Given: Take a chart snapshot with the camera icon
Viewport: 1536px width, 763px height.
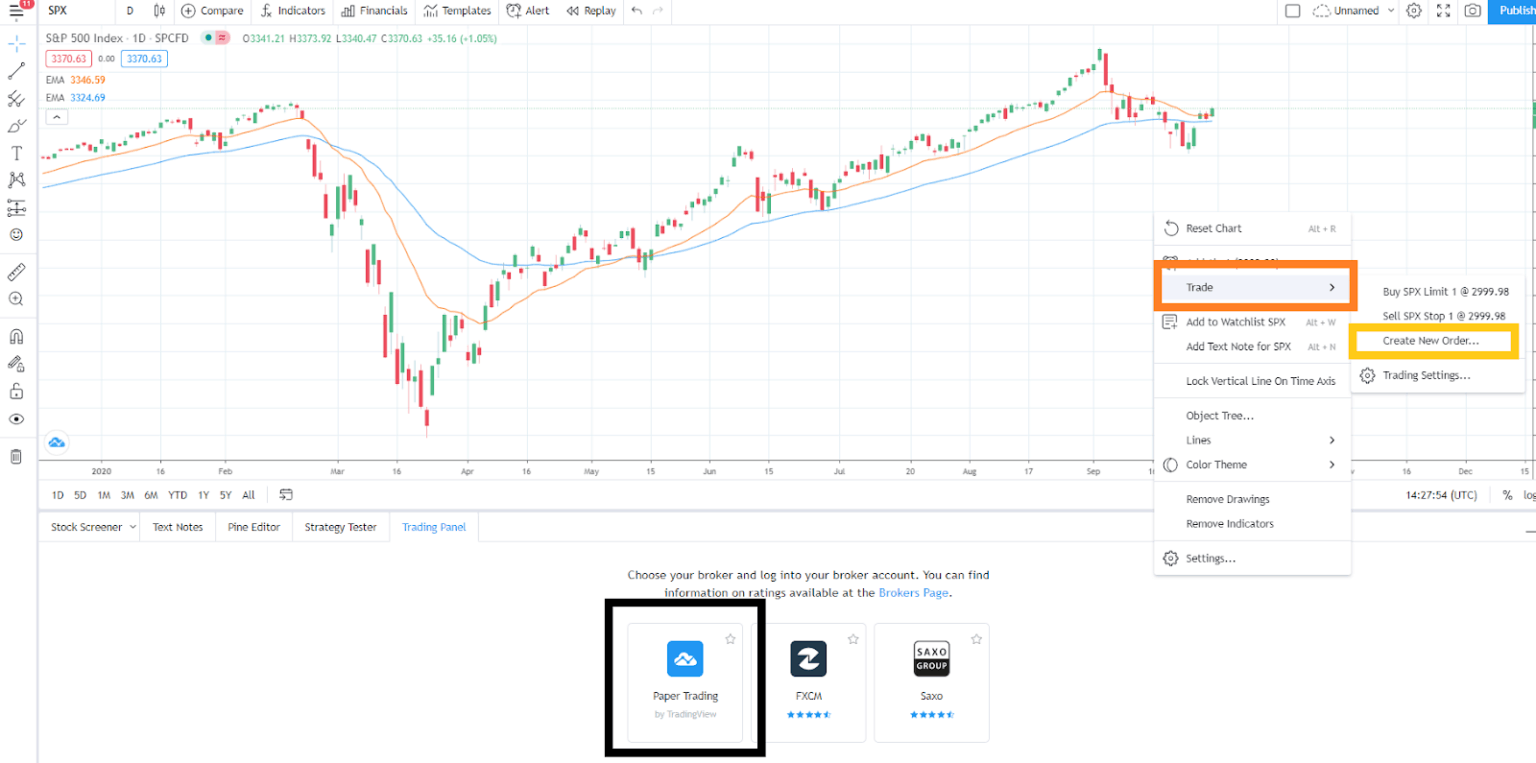Looking at the screenshot, I should pos(1474,11).
